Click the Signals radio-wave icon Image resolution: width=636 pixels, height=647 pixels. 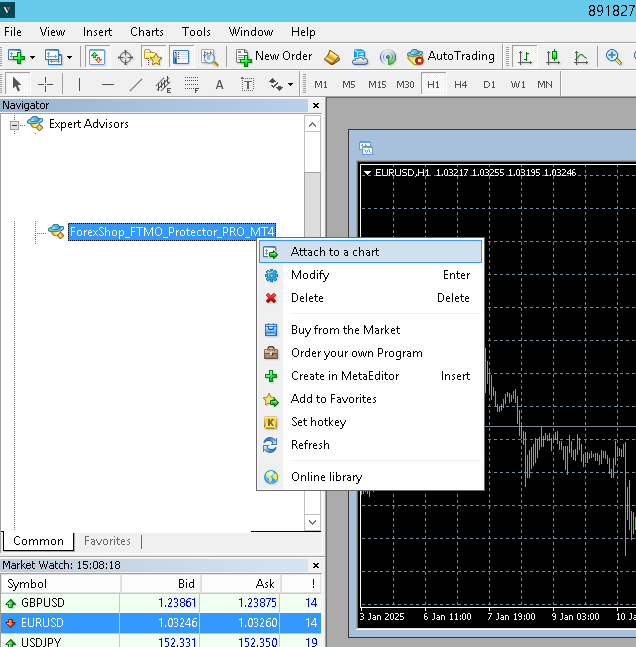tap(388, 57)
